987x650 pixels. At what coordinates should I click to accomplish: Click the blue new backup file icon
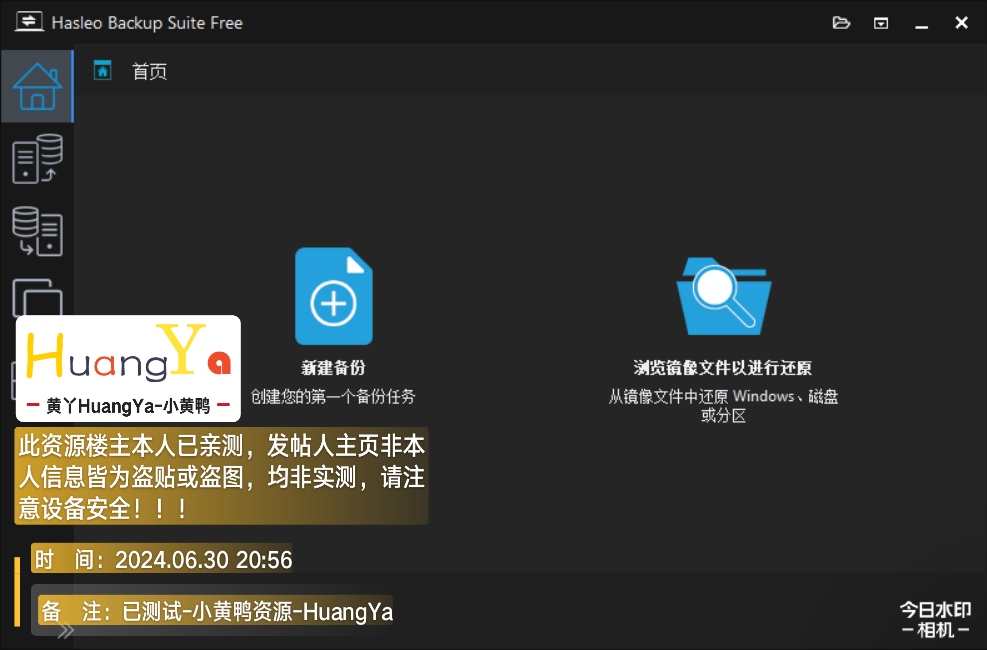[333, 296]
